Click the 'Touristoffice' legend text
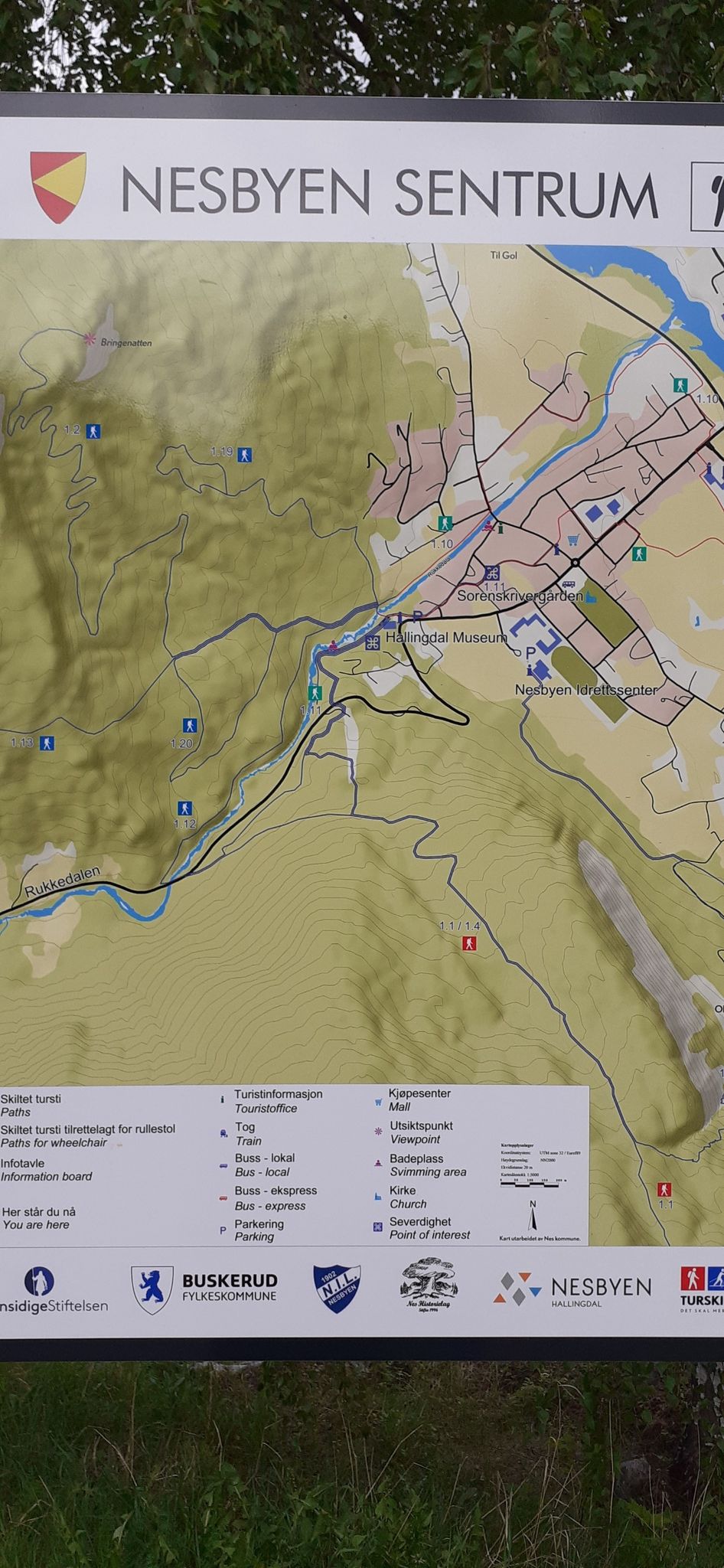This screenshot has width=724, height=1568. [x=266, y=1109]
